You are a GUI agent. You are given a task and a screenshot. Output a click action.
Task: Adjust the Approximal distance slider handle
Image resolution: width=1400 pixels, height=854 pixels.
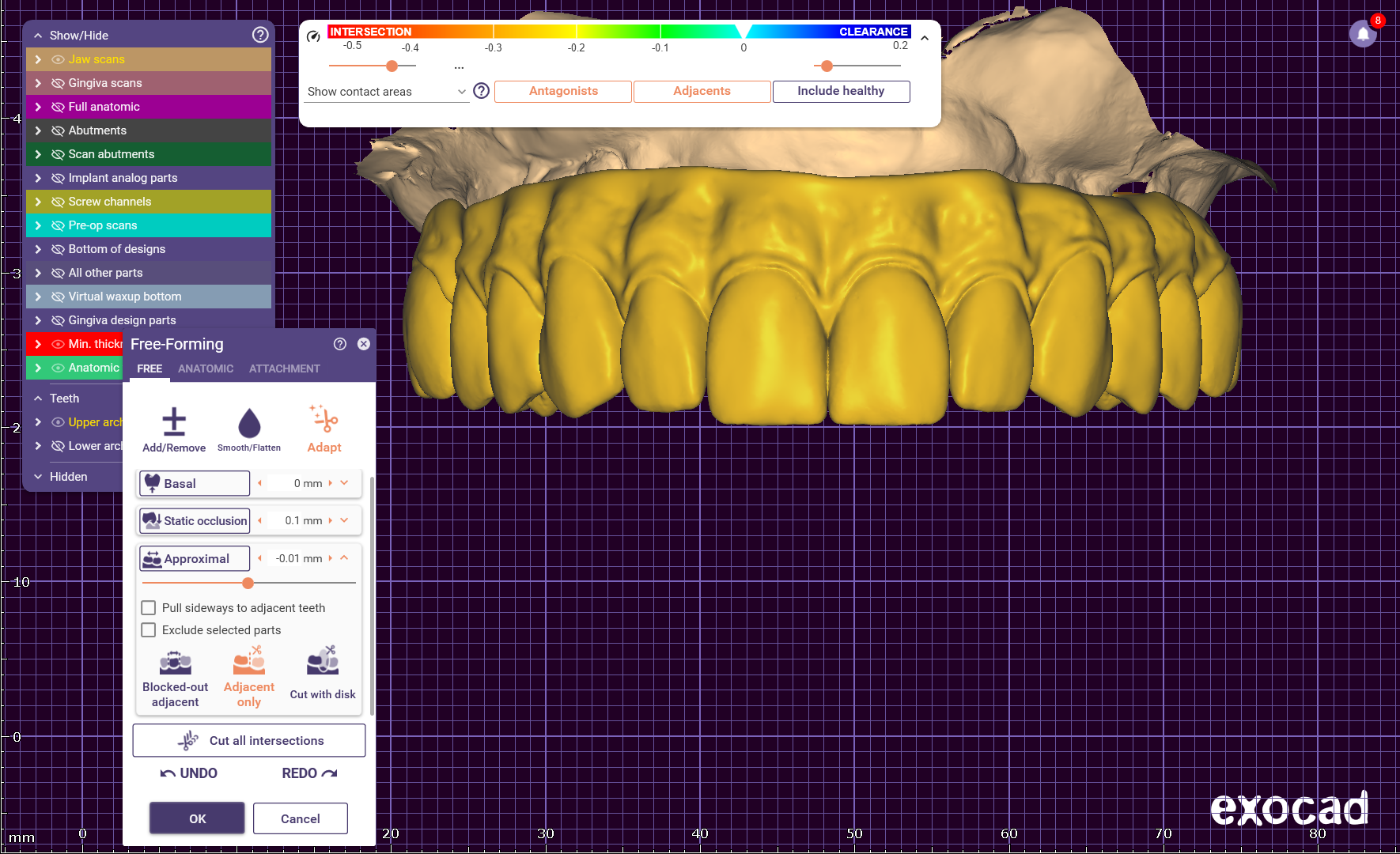tap(248, 584)
